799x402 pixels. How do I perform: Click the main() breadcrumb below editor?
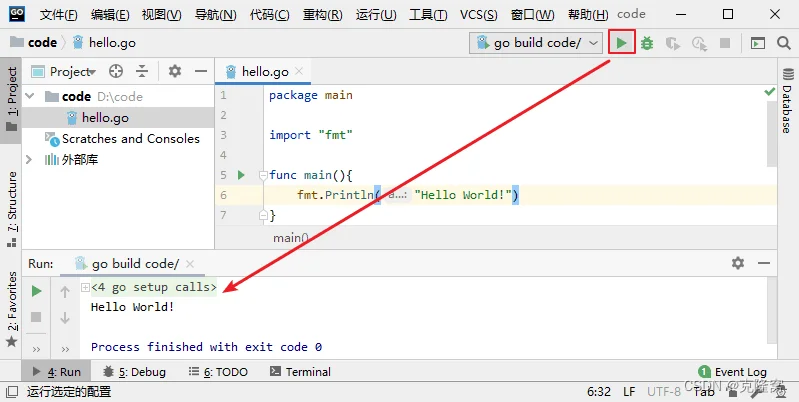291,238
